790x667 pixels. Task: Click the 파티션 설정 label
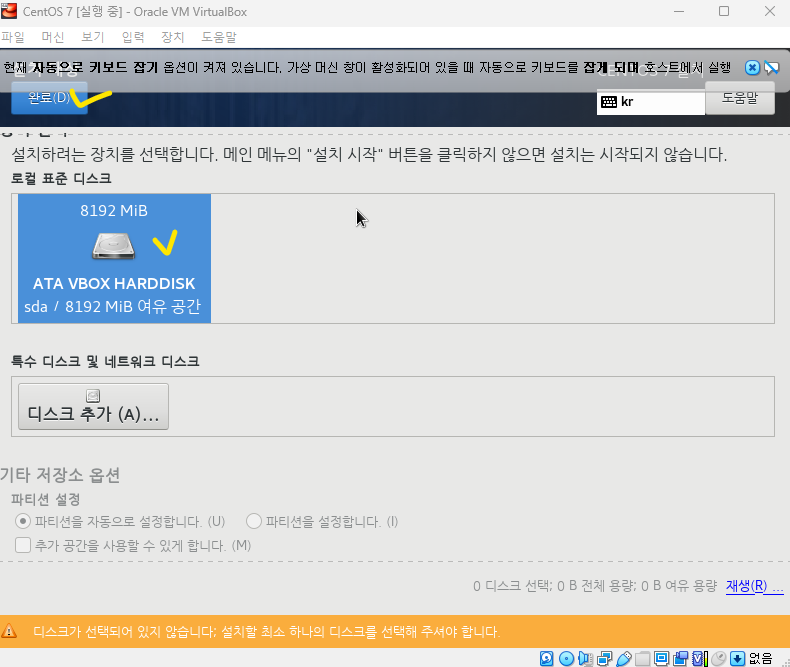pyautogui.click(x=46, y=499)
